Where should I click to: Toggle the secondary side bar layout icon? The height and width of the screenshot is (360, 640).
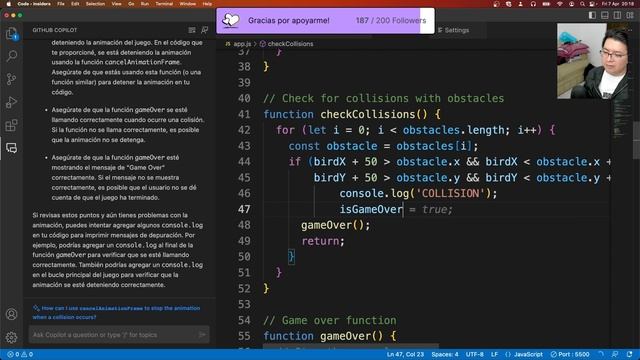pyautogui.click(x=618, y=15)
